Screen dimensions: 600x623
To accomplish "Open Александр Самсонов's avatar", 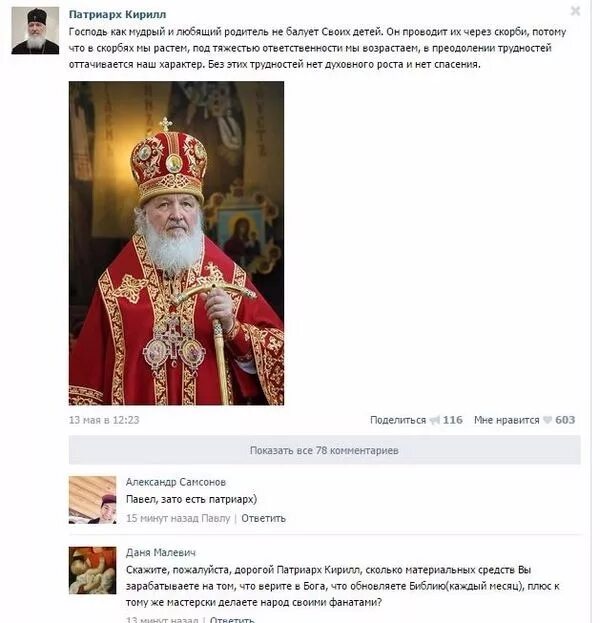I will (93, 500).
